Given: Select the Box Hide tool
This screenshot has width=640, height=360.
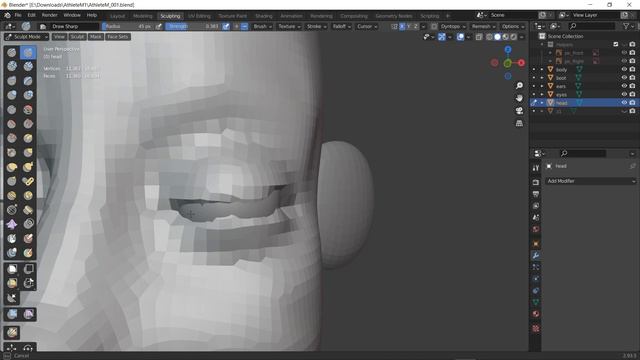Looking at the screenshot, I should click(x=28, y=269).
